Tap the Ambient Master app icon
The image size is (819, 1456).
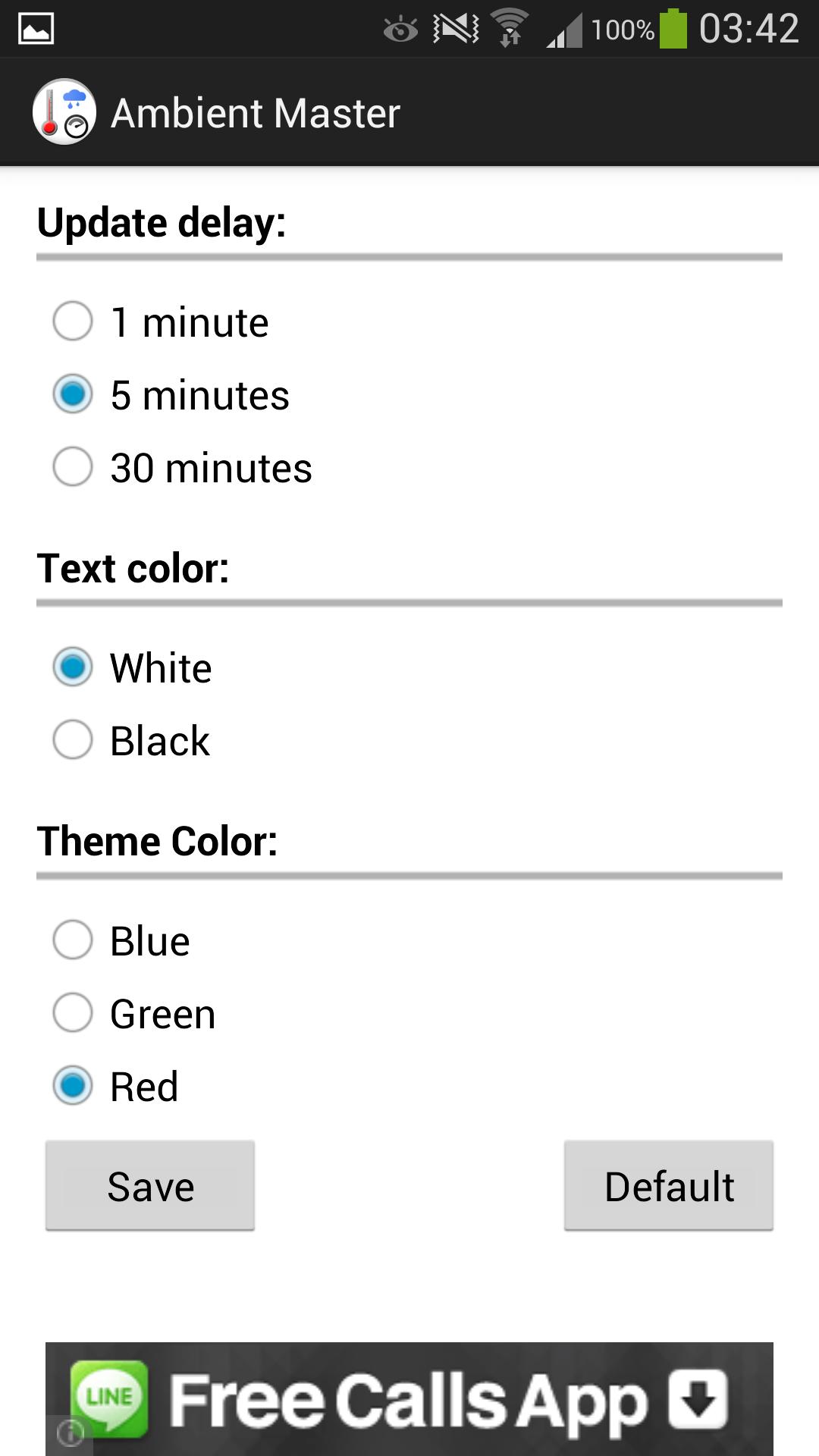point(64,112)
